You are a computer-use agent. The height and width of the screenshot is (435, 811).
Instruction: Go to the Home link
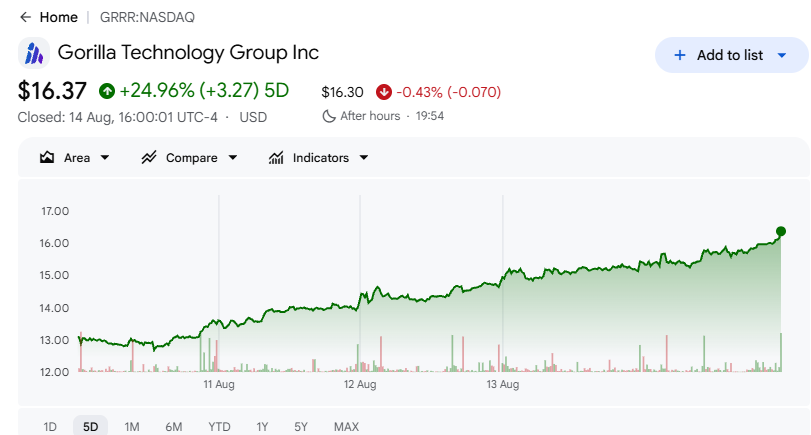pos(58,17)
